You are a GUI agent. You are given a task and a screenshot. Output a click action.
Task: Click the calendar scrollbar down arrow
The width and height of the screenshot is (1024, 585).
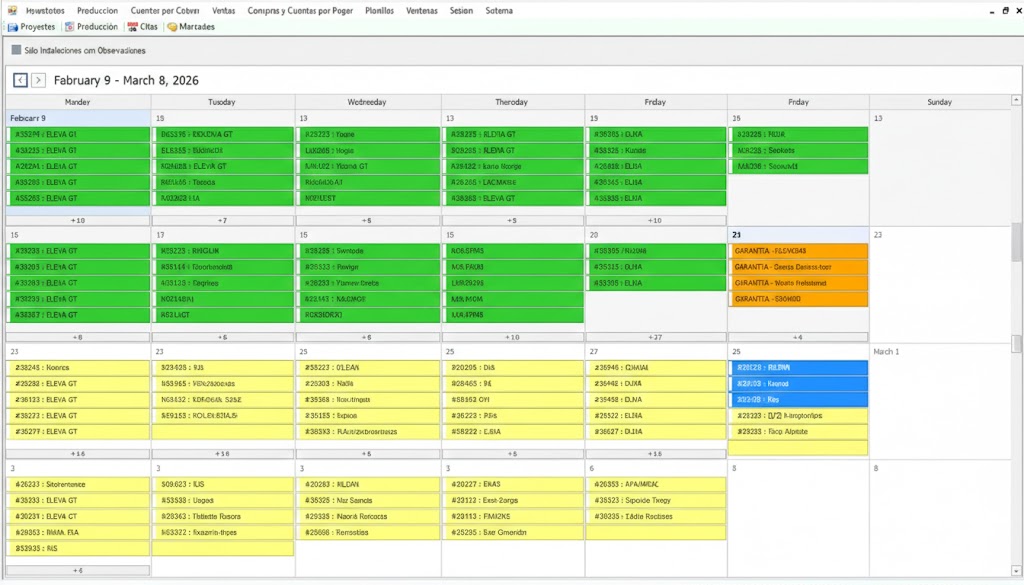[x=1016, y=571]
